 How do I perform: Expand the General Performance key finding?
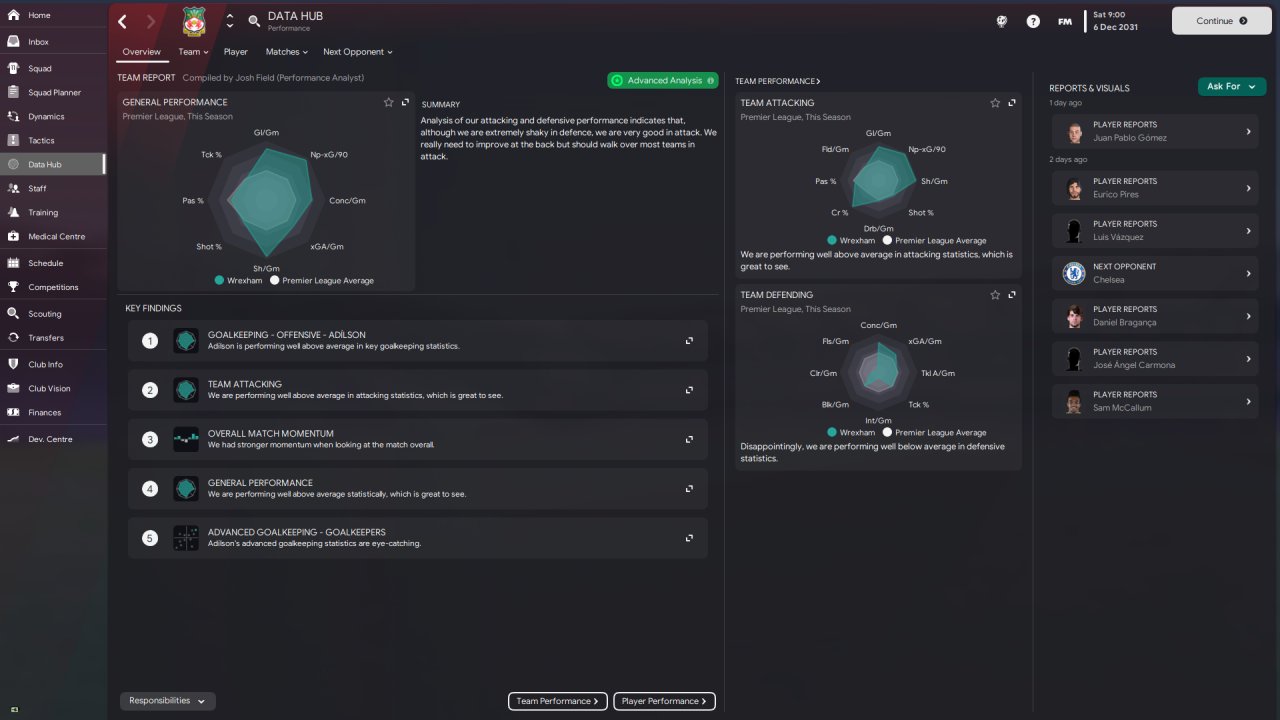click(x=689, y=489)
